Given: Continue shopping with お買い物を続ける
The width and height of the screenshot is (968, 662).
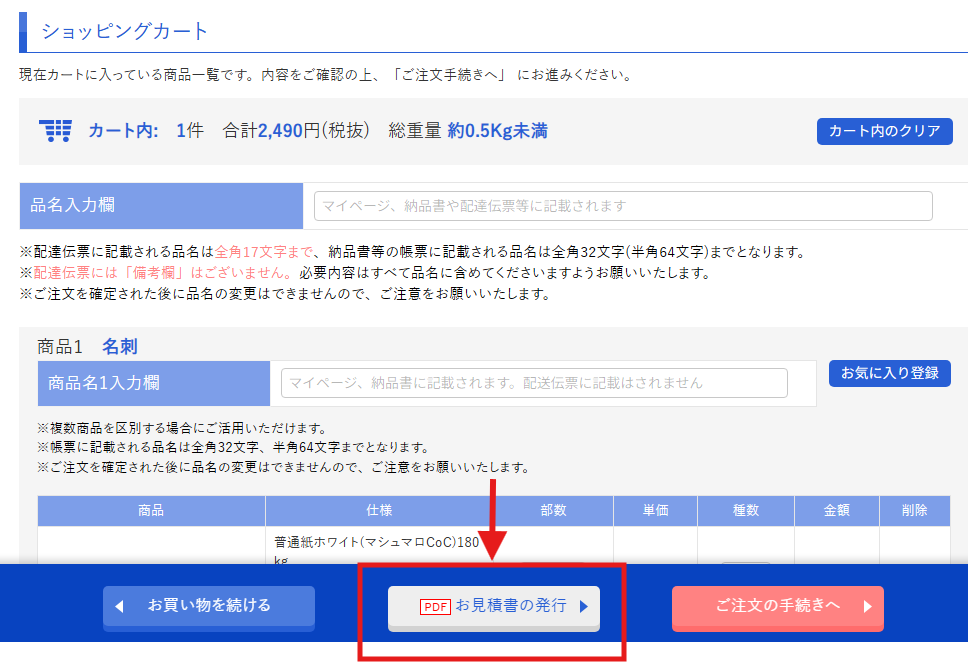Looking at the screenshot, I should point(209,606).
